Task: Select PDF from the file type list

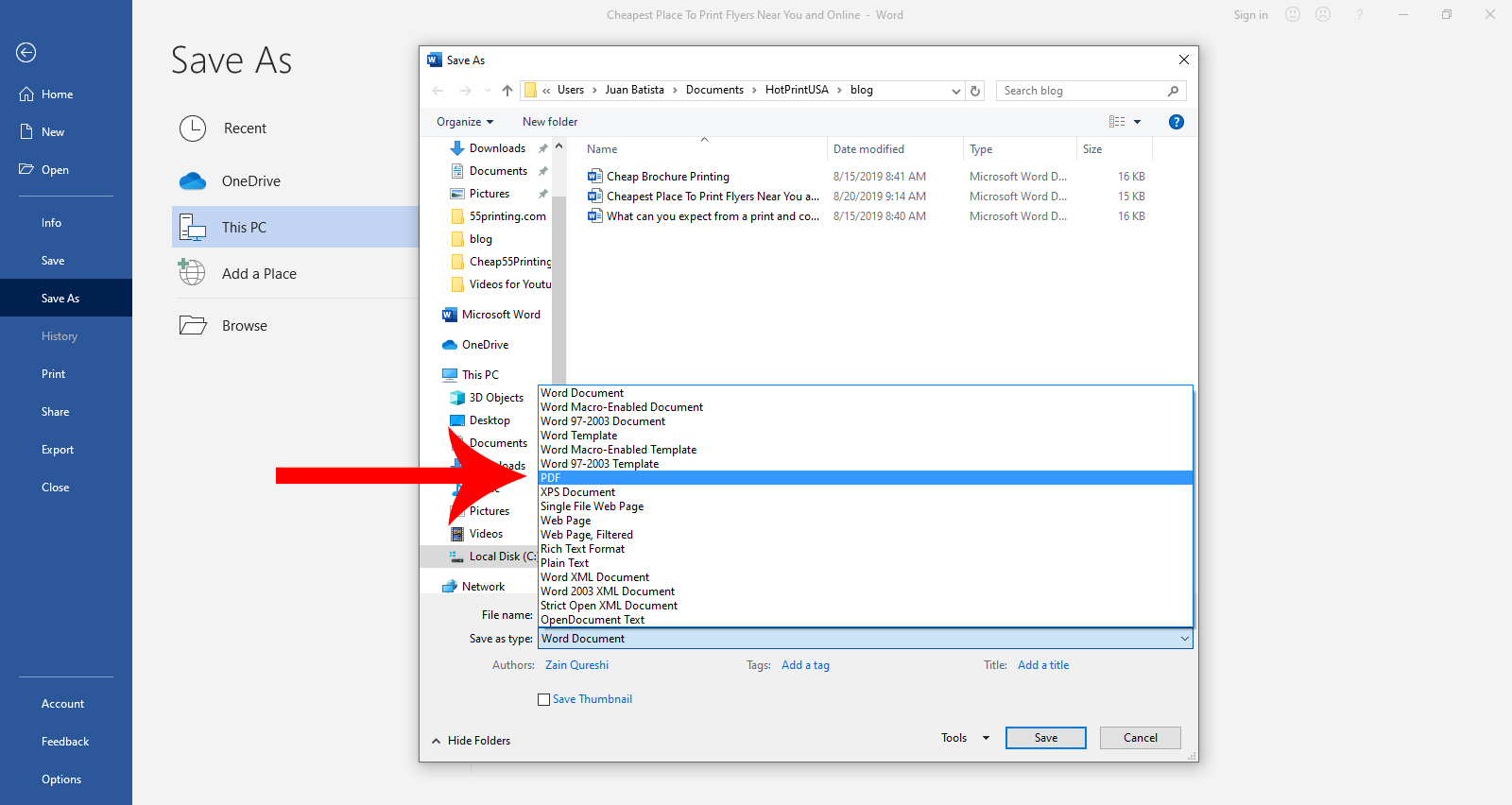Action: pos(866,478)
